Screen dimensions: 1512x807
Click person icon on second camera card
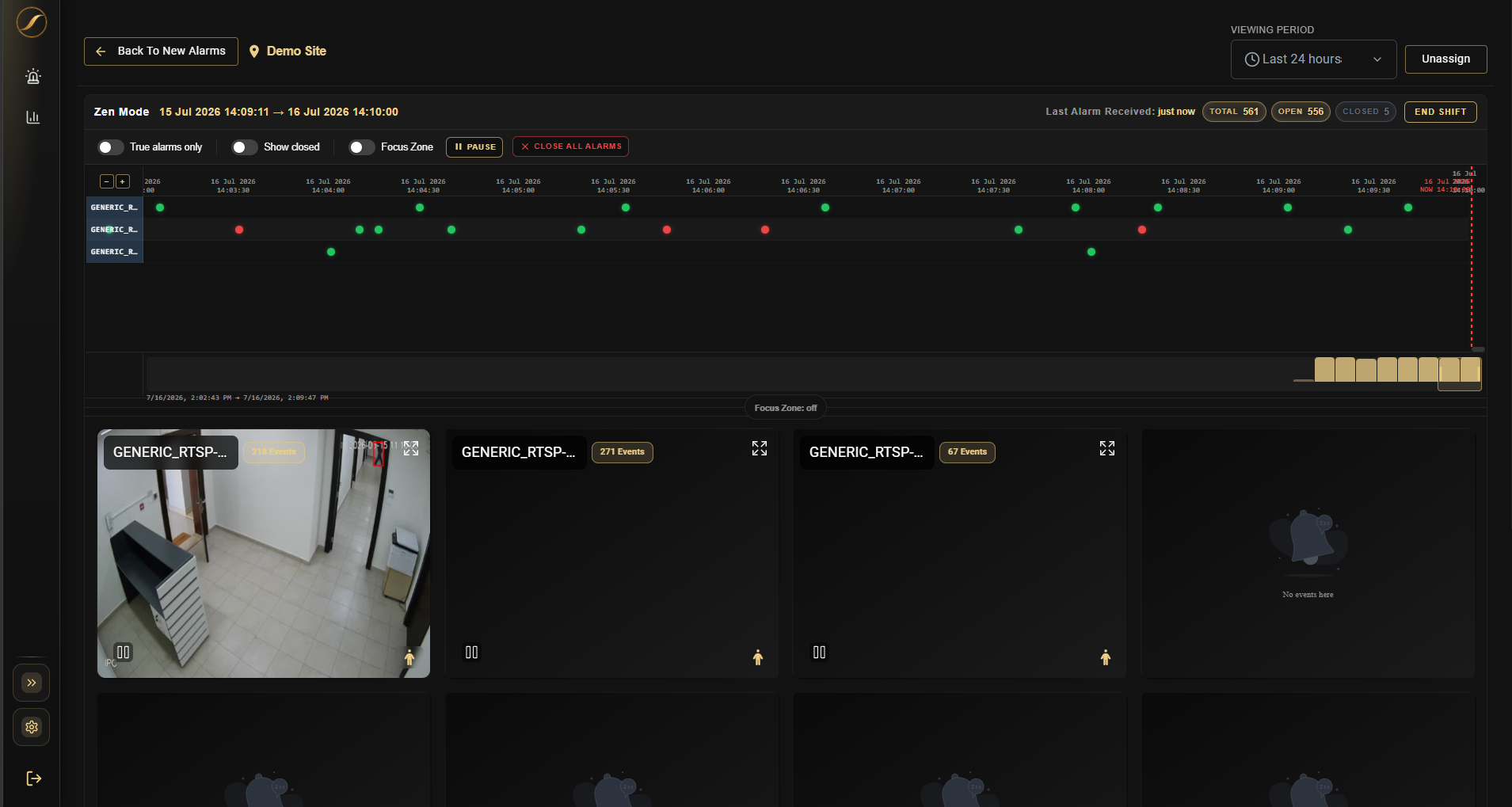758,657
